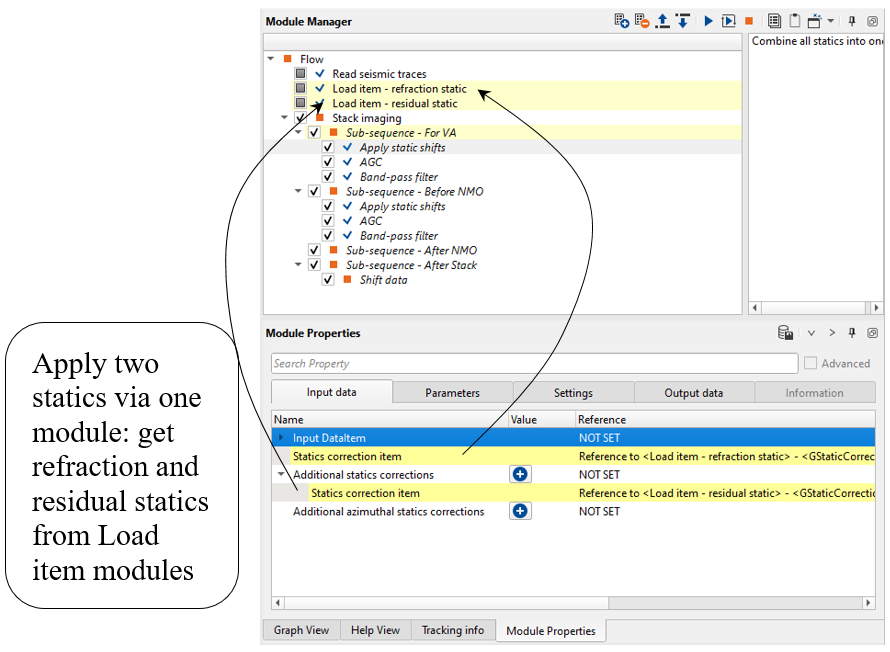Viewport: 890px width, 652px height.
Task: Expand the Input DataItem row
Action: tap(282, 438)
